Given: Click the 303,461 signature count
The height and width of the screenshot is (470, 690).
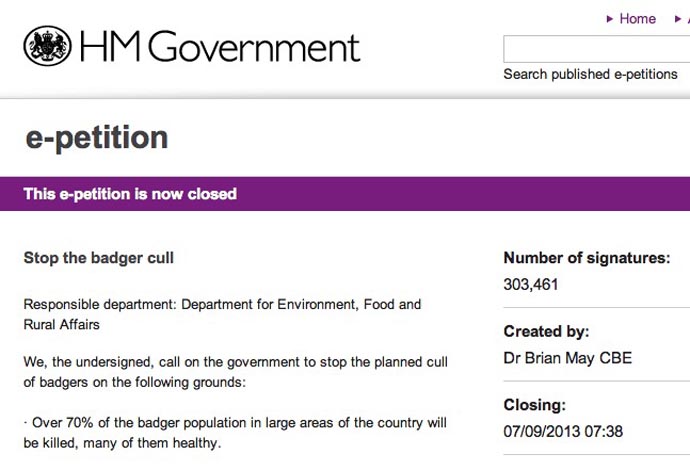Looking at the screenshot, I should point(531,284).
